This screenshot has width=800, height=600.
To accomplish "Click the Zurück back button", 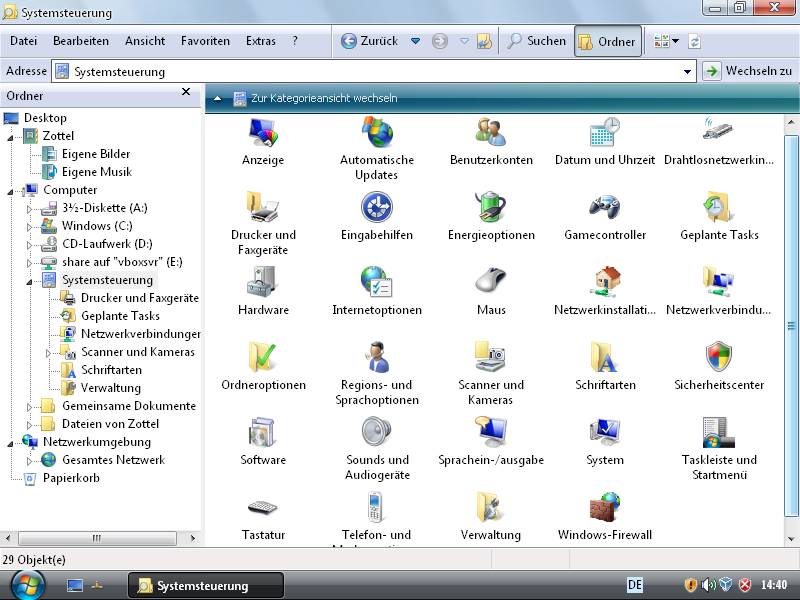I will click(369, 41).
